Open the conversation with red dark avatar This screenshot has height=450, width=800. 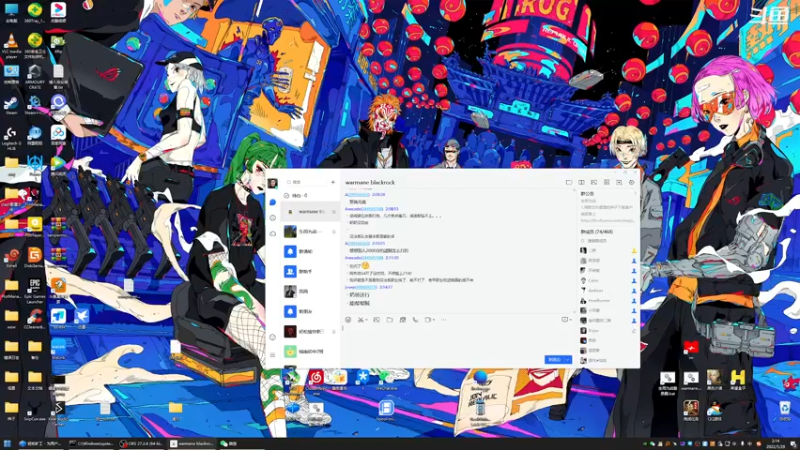click(x=310, y=332)
